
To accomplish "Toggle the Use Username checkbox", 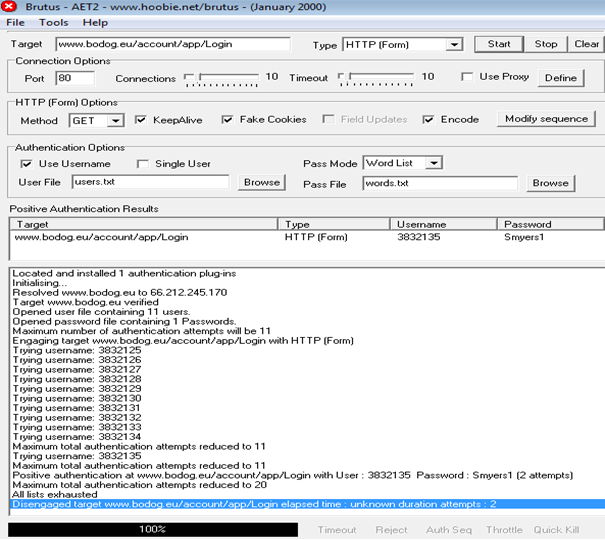I will [26, 164].
